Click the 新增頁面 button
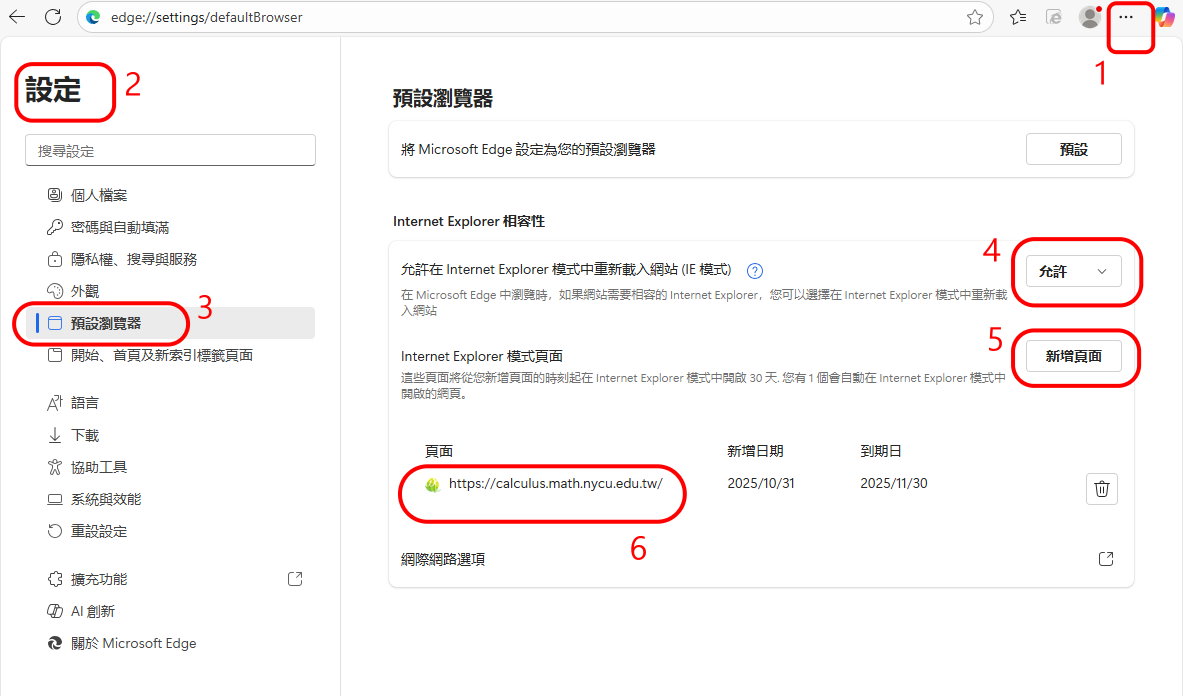 coord(1073,355)
